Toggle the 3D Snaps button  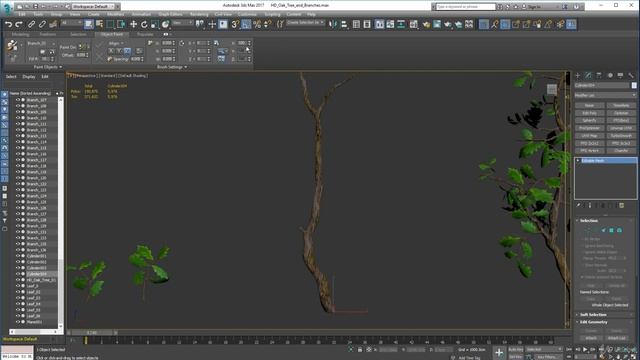[x=235, y=24]
